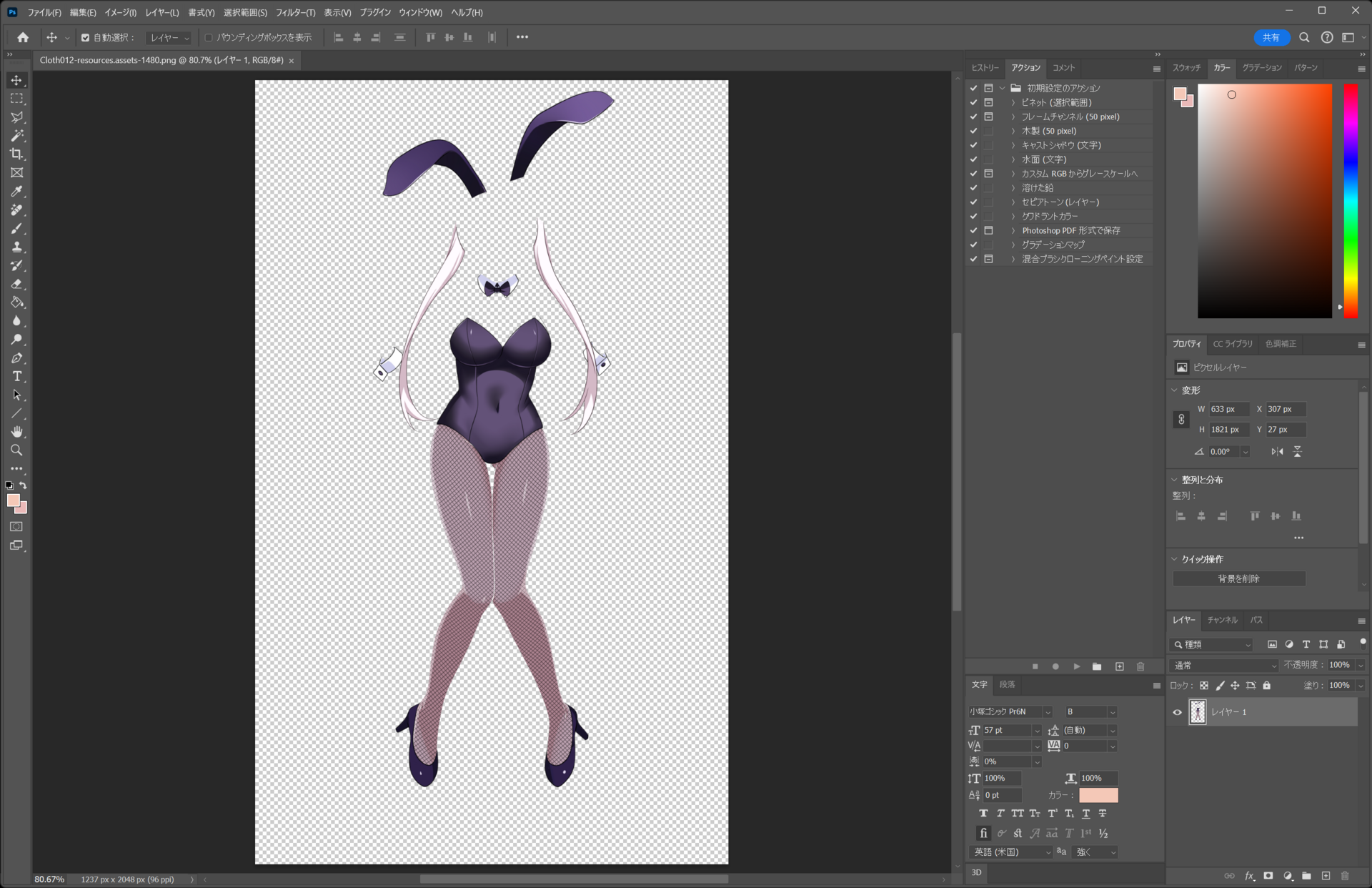Open the 種類 layer filter dropdown
Image resolution: width=1372 pixels, height=888 pixels.
tap(1212, 645)
